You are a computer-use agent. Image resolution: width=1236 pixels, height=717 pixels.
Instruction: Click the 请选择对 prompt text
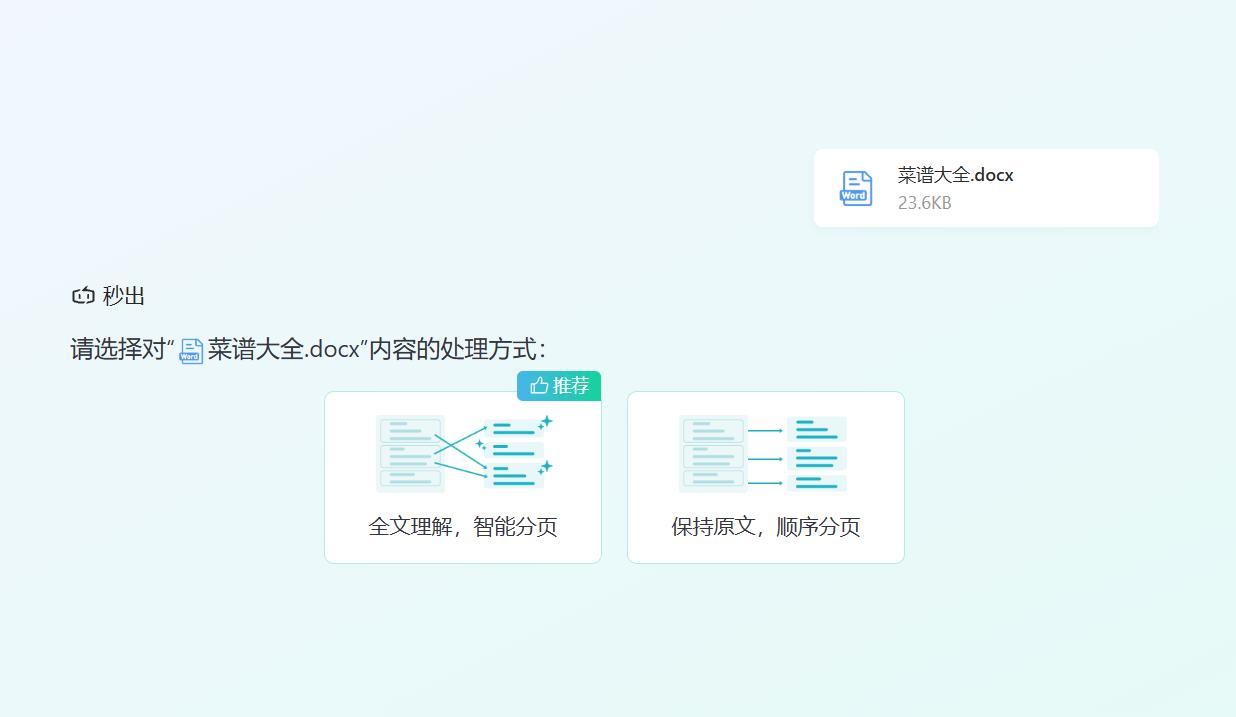[x=118, y=349]
